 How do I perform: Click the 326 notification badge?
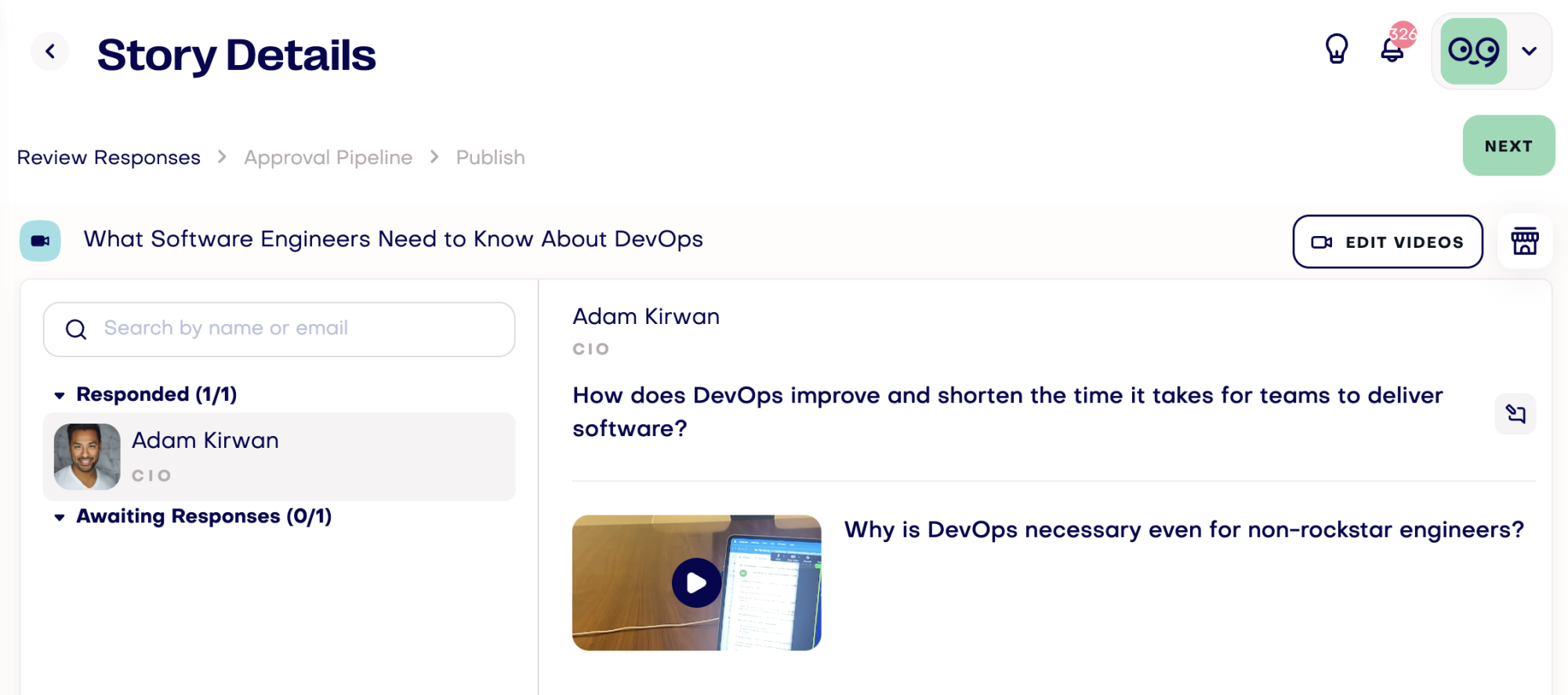(x=1403, y=34)
